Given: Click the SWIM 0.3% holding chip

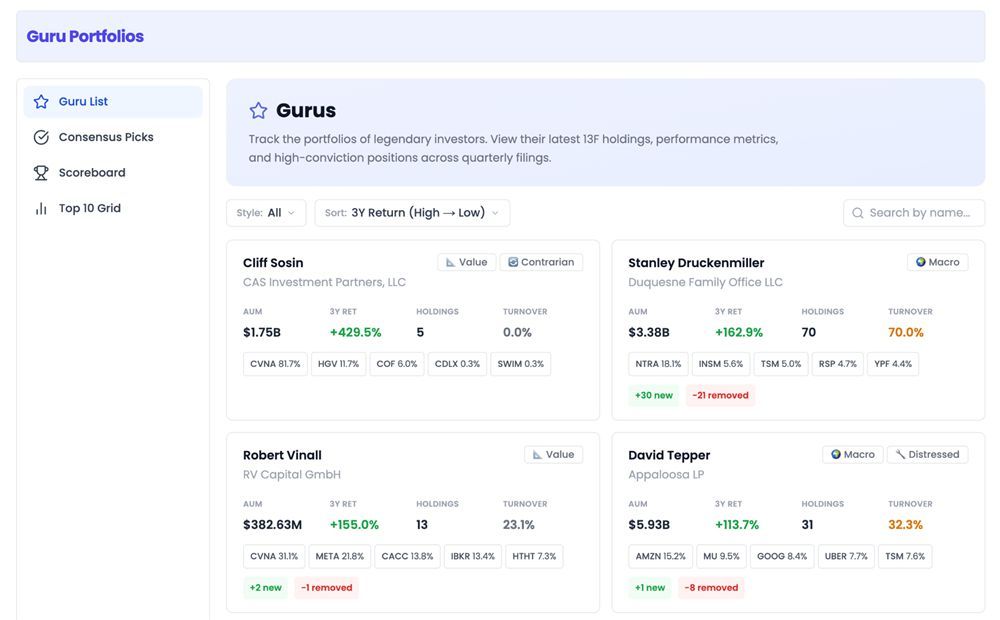Looking at the screenshot, I should [520, 364].
